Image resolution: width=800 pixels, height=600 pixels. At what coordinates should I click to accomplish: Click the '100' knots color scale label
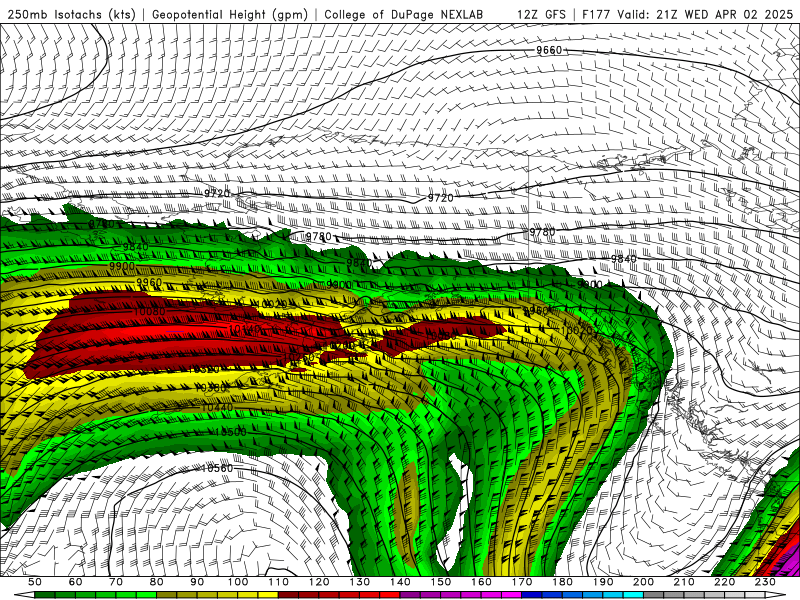pyautogui.click(x=238, y=582)
